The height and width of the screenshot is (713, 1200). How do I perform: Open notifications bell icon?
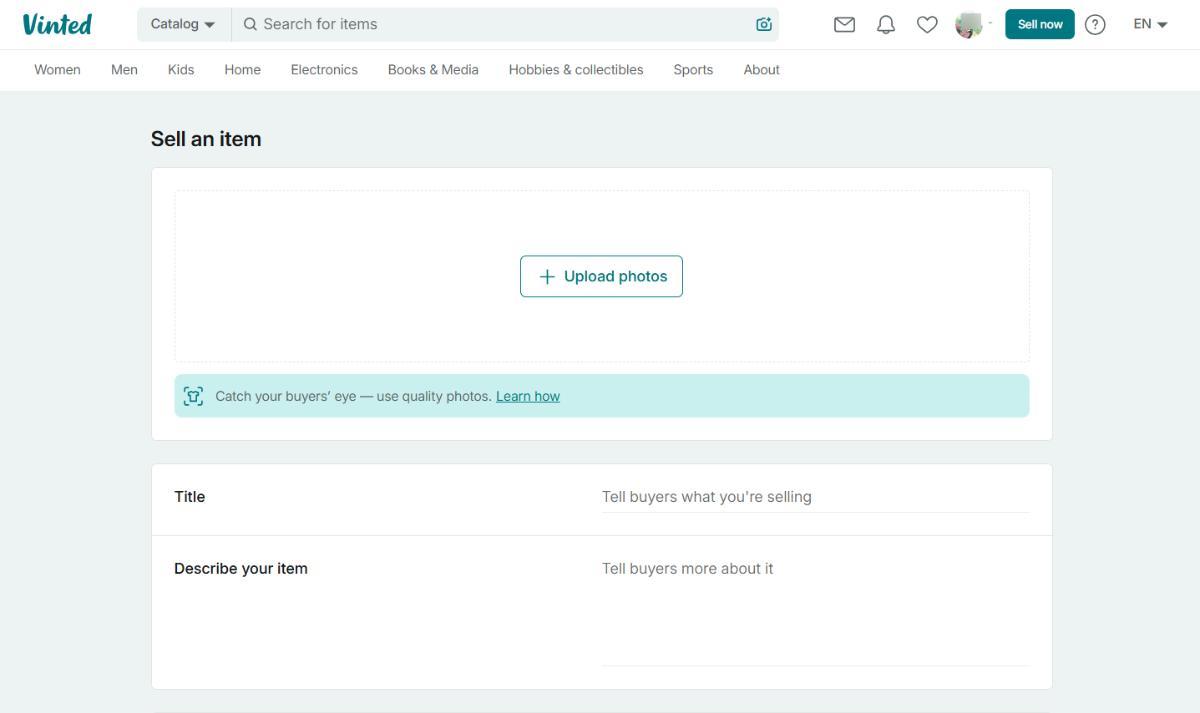[886, 24]
